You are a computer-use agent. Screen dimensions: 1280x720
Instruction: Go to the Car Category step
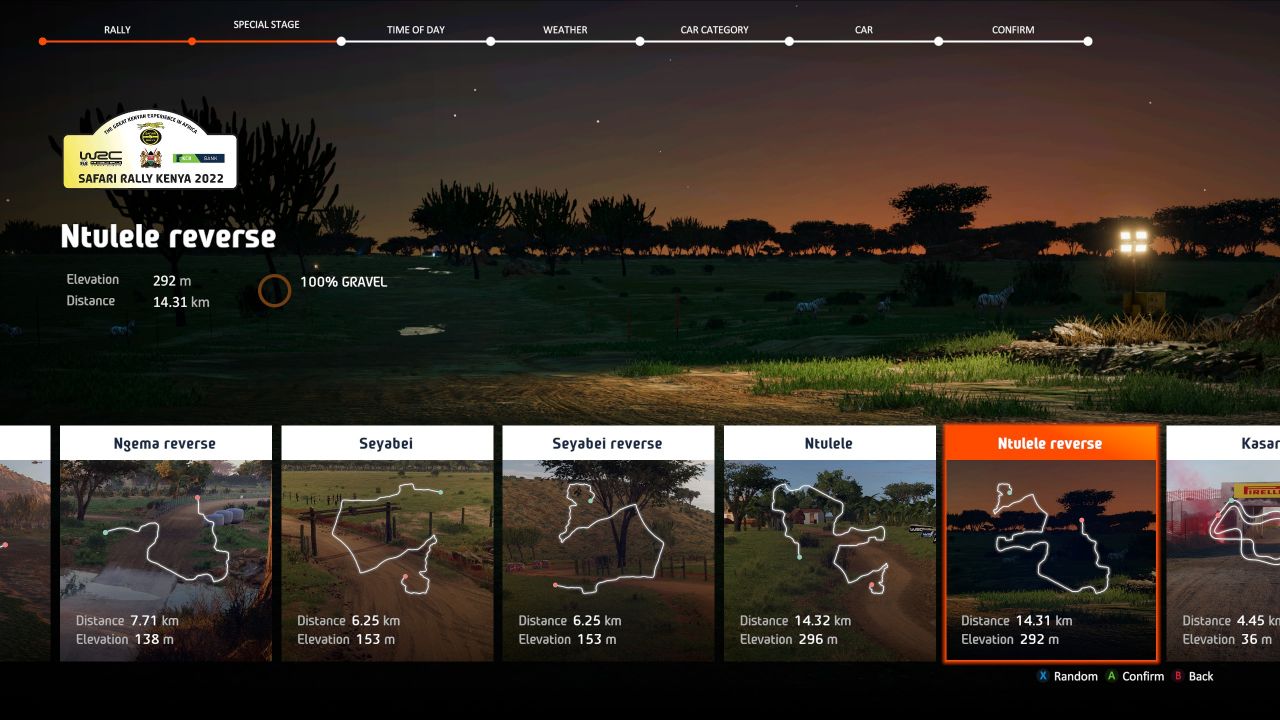pos(714,30)
